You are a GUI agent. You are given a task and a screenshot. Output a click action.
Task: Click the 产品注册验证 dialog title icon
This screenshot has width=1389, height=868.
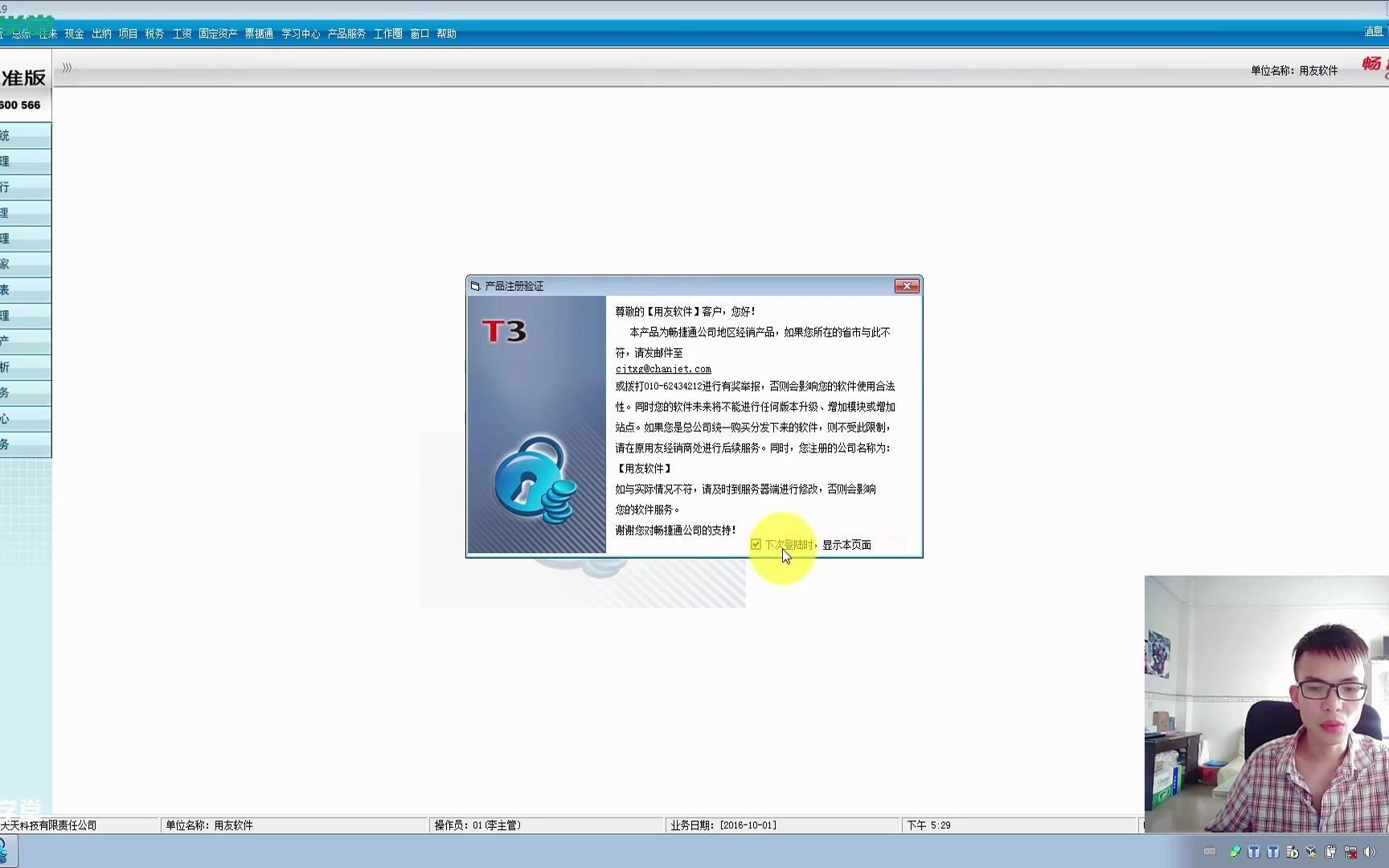click(x=475, y=286)
